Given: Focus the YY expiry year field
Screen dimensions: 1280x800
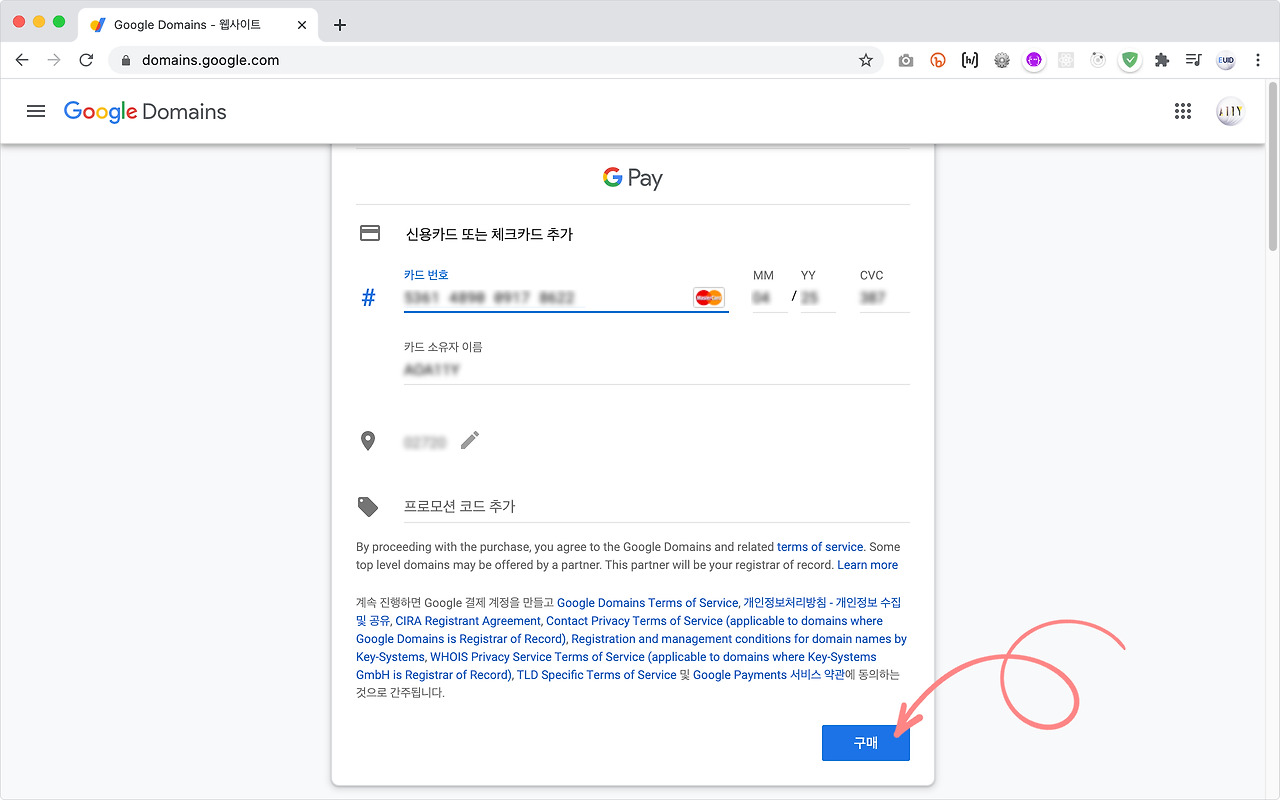Looking at the screenshot, I should tap(818, 297).
